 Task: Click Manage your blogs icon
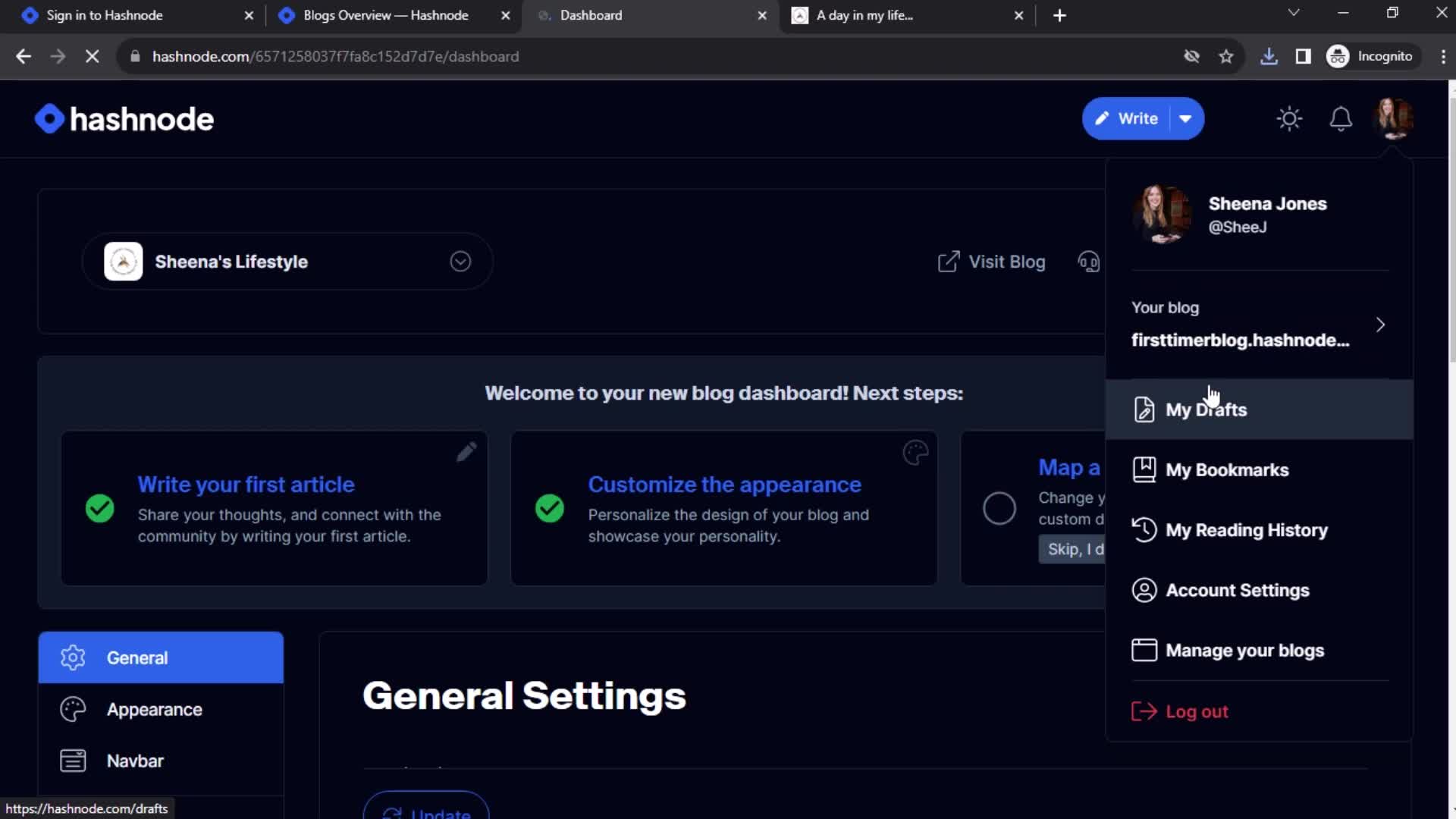[x=1143, y=649]
